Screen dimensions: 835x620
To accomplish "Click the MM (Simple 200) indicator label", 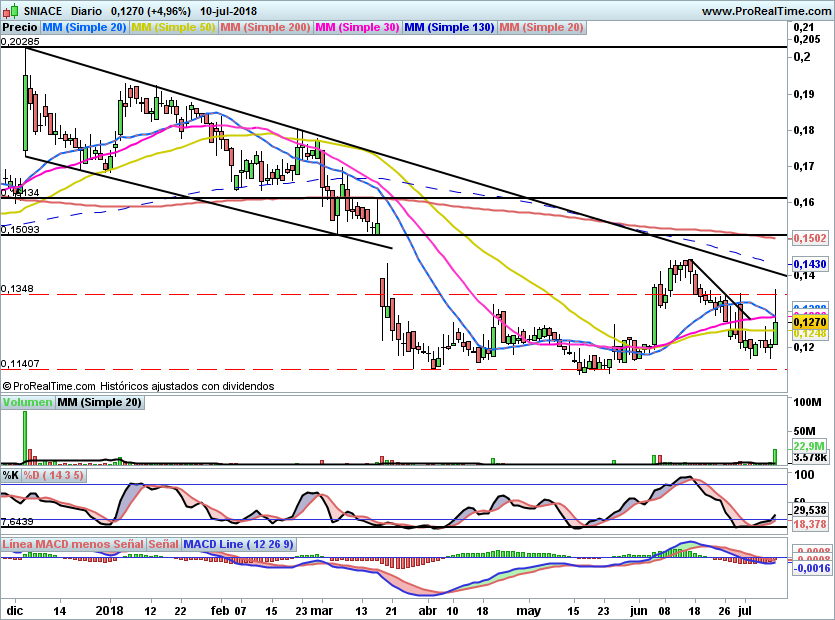I will coord(264,29).
